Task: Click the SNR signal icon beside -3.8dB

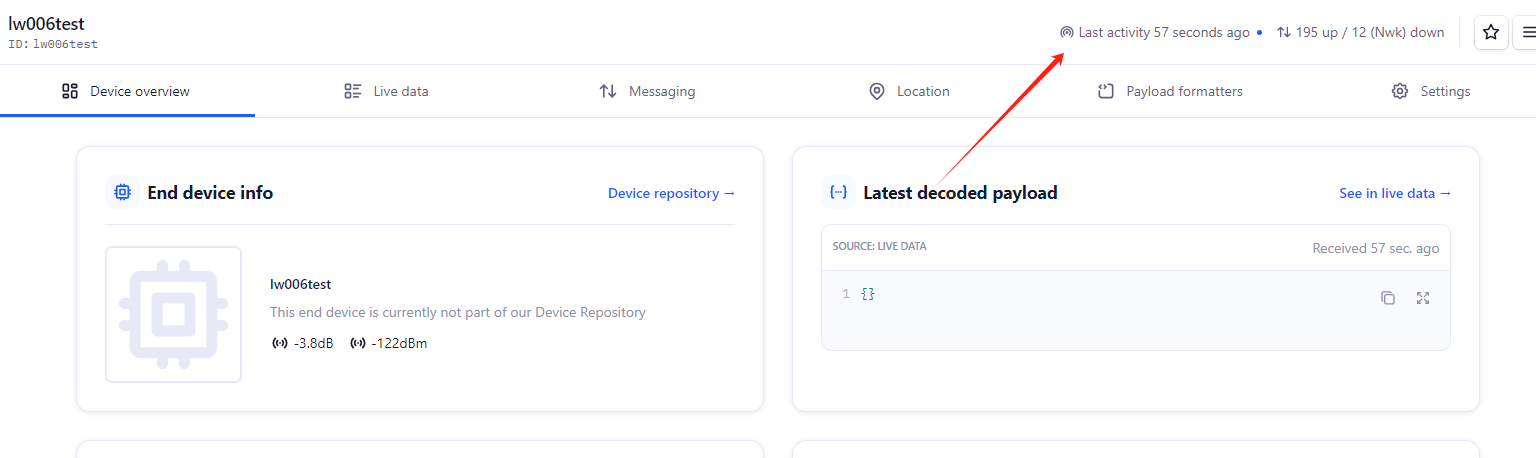Action: pyautogui.click(x=280, y=344)
